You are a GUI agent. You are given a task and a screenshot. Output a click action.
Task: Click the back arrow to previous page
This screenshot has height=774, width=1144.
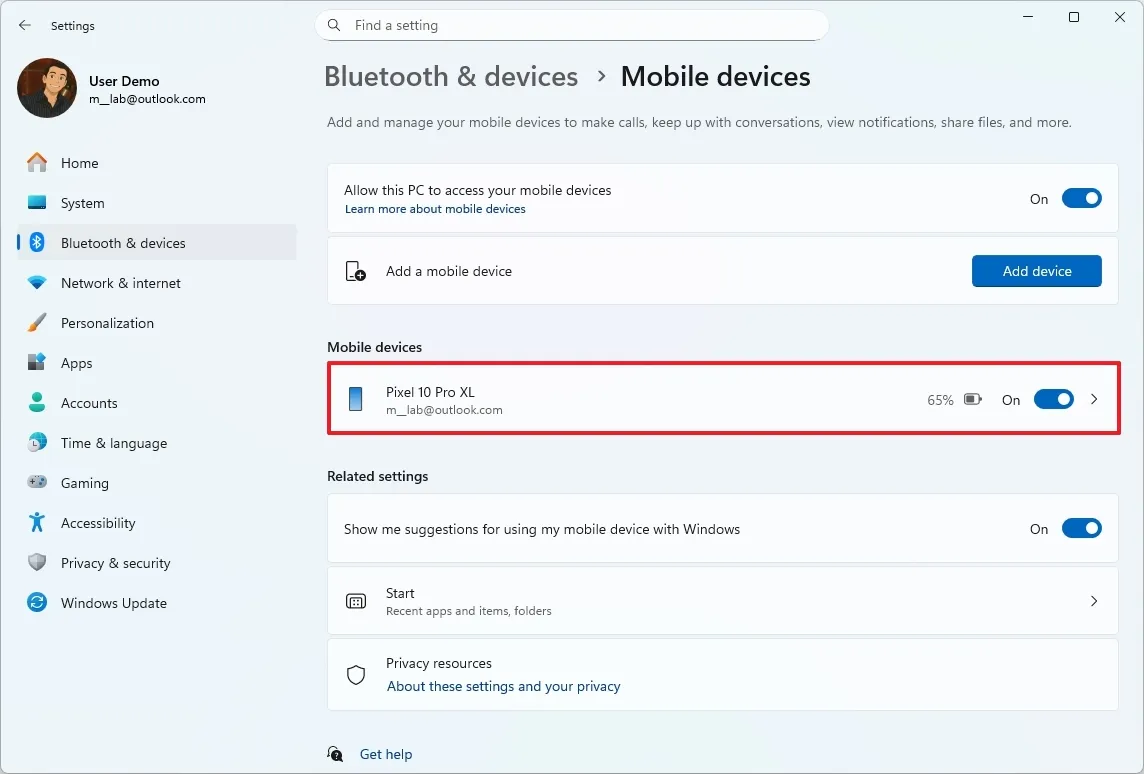24,25
